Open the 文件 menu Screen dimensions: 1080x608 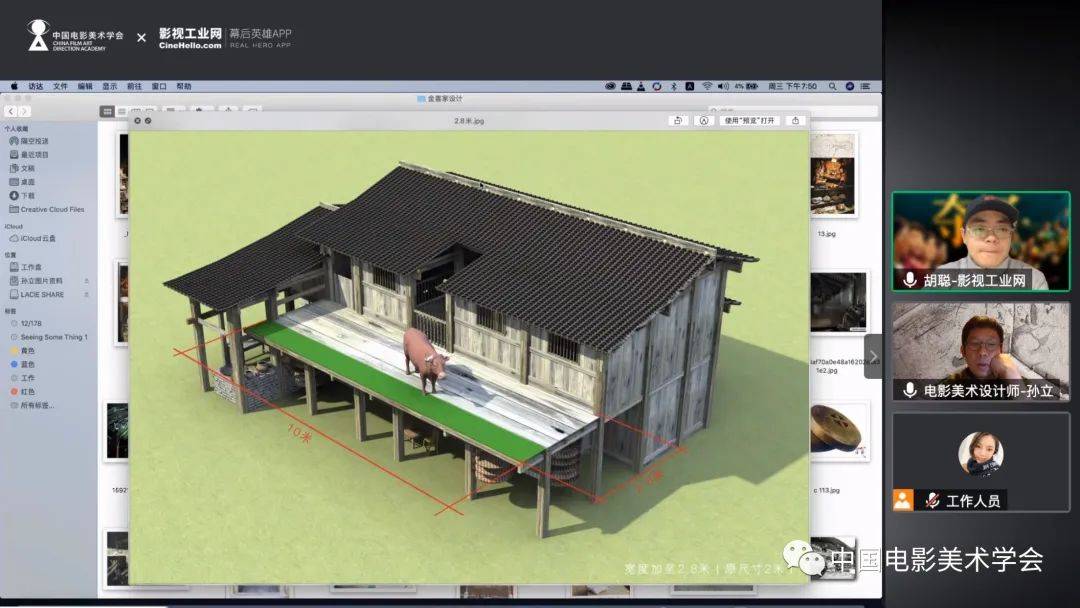[x=61, y=86]
